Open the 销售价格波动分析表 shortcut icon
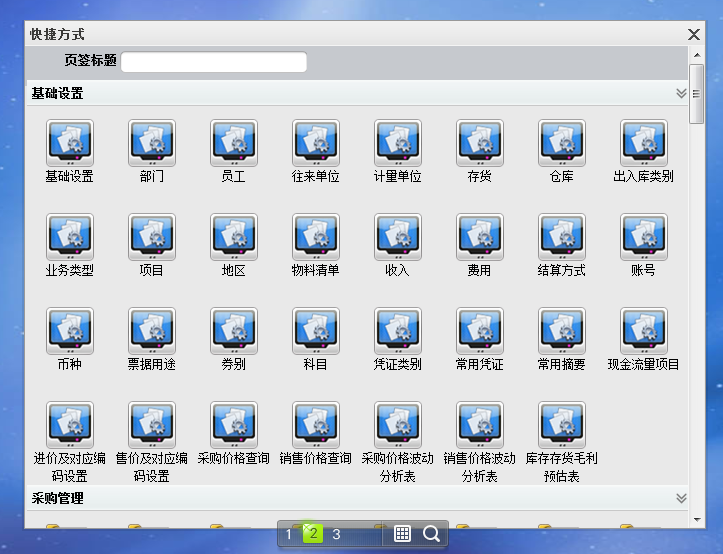 (x=480, y=425)
